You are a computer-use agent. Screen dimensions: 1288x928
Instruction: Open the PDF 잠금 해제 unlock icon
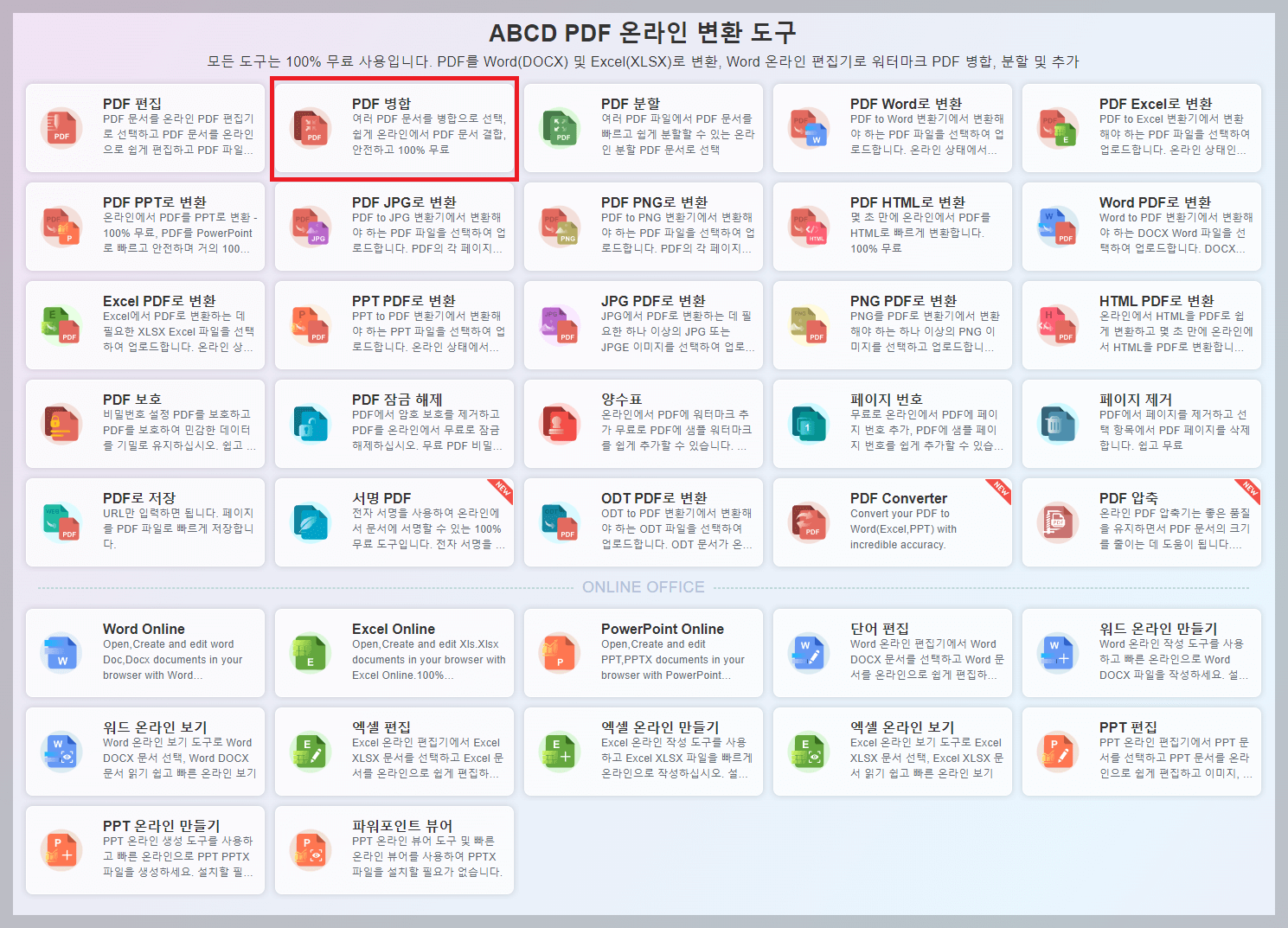[311, 424]
